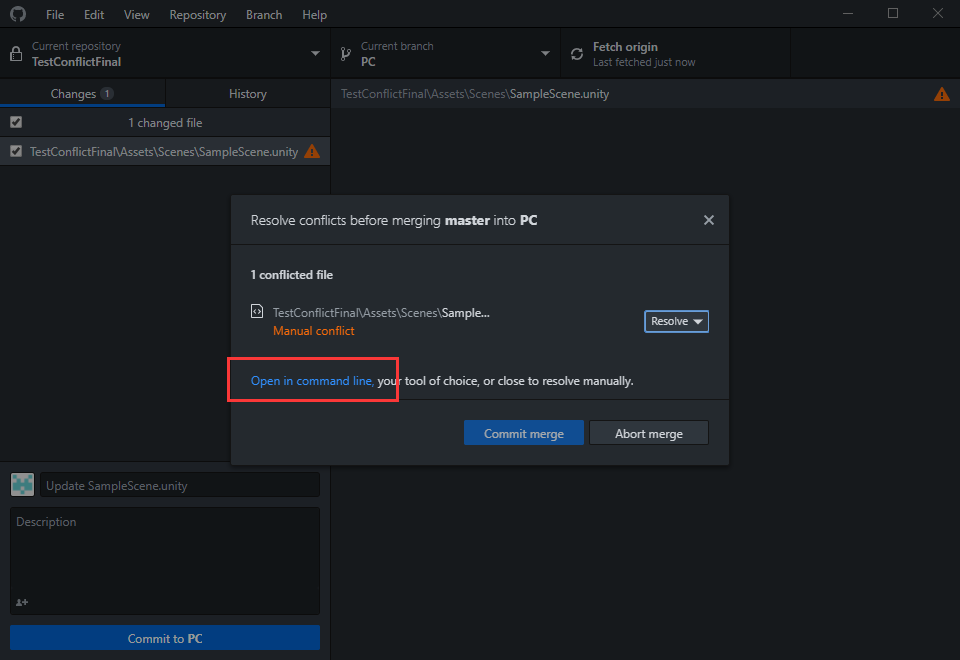
Task: Open the Resolve dropdown for conflicted file
Action: coord(676,321)
